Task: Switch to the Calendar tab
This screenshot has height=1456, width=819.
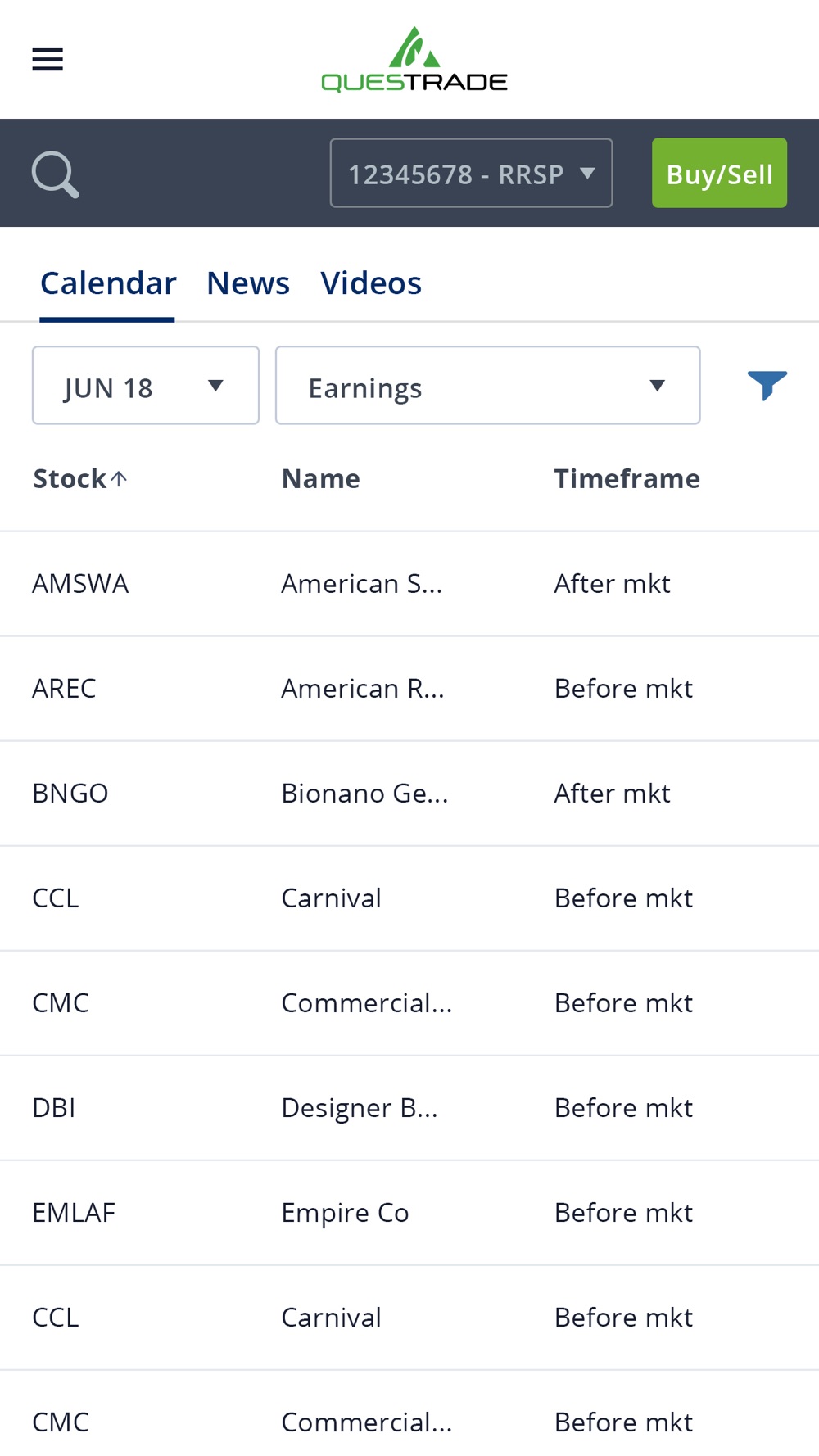Action: [108, 283]
